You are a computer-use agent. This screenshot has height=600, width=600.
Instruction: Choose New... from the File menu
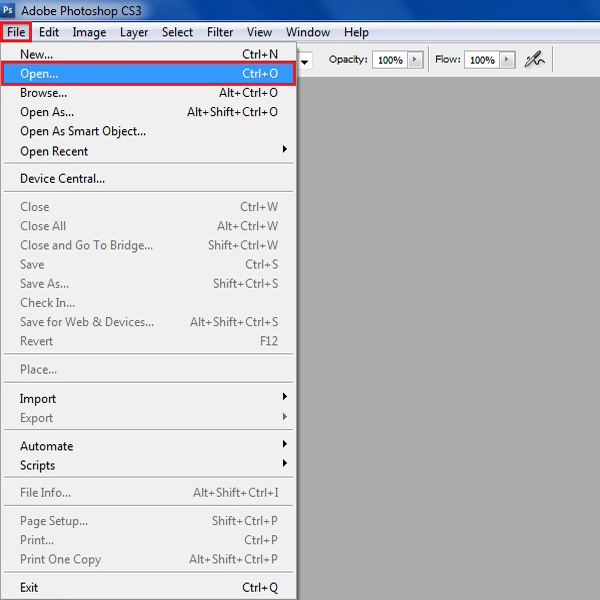click(149, 54)
